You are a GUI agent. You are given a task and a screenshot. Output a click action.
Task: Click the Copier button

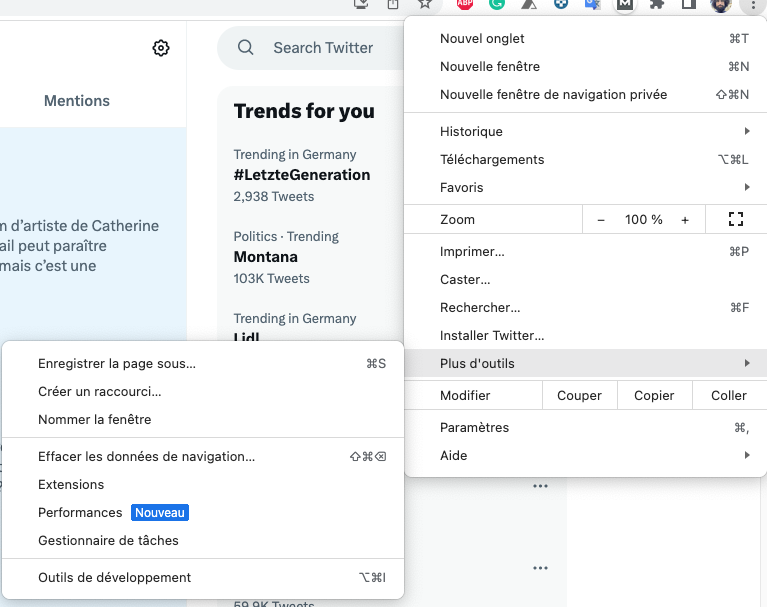pos(654,395)
